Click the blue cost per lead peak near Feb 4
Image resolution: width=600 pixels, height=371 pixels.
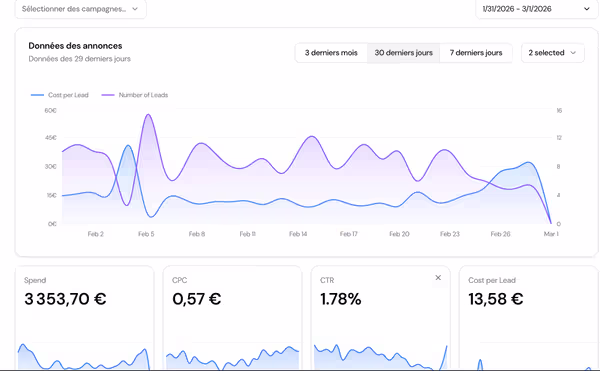pos(128,146)
